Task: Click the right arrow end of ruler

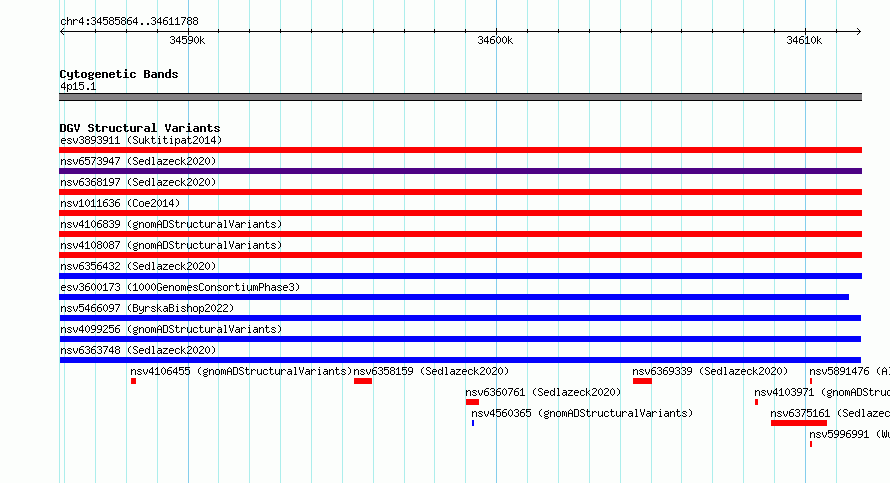Action: click(x=859, y=31)
